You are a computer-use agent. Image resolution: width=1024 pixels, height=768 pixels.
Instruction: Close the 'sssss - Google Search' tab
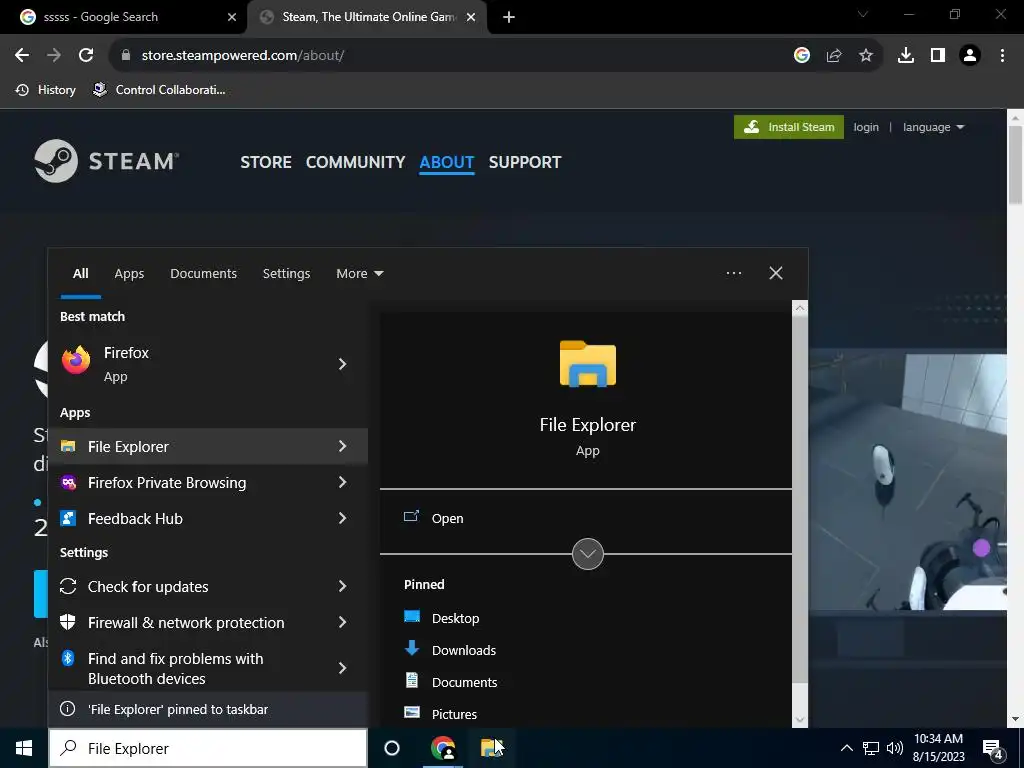point(232,17)
